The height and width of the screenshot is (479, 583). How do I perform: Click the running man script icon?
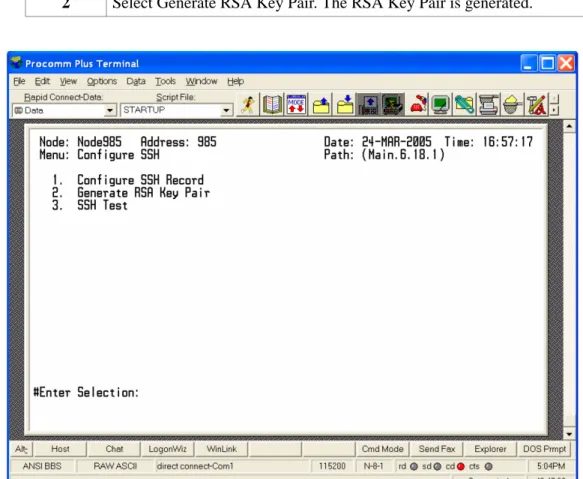click(x=248, y=104)
